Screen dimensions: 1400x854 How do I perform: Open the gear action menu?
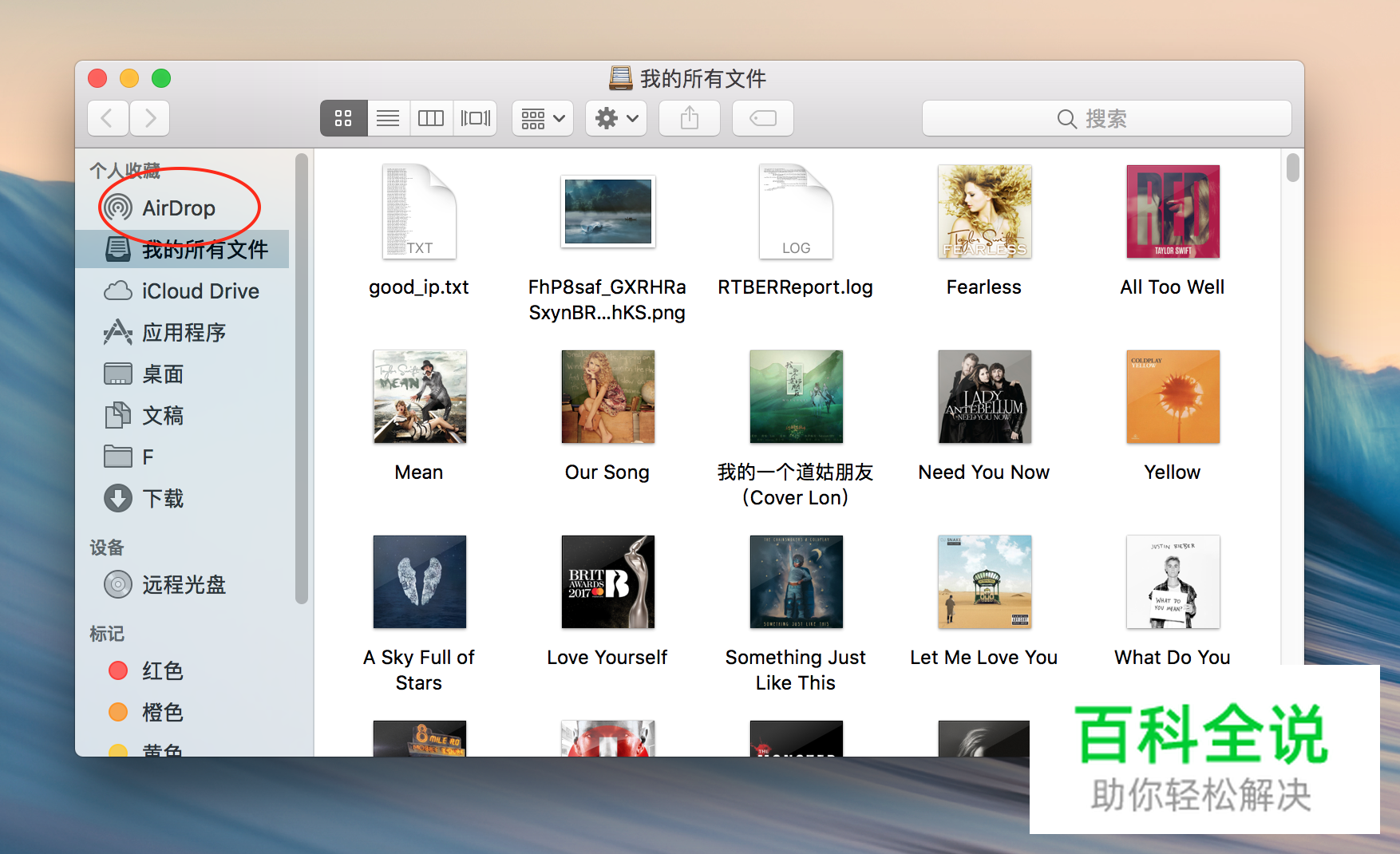[x=616, y=118]
